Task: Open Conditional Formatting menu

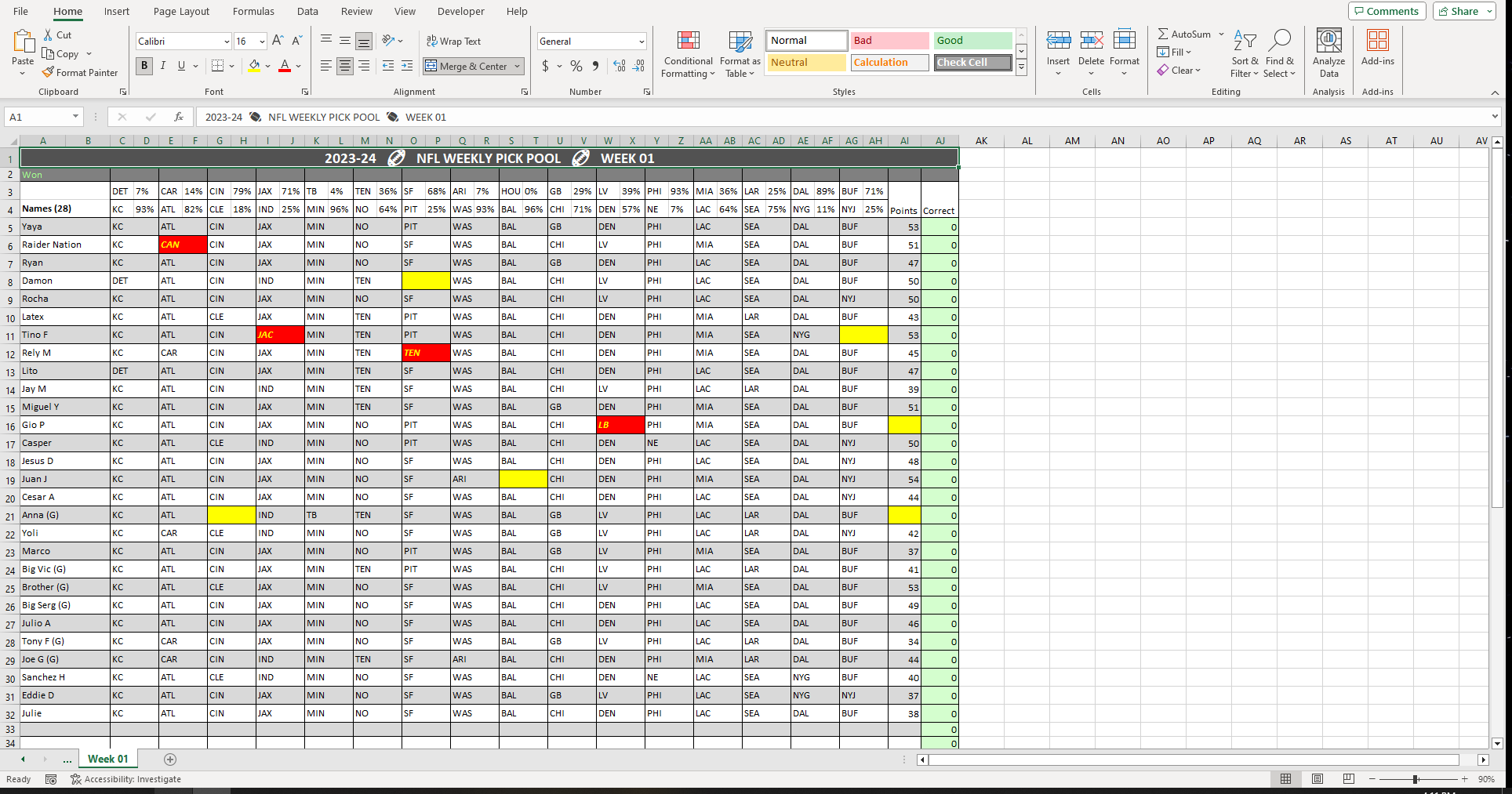Action: tap(688, 54)
